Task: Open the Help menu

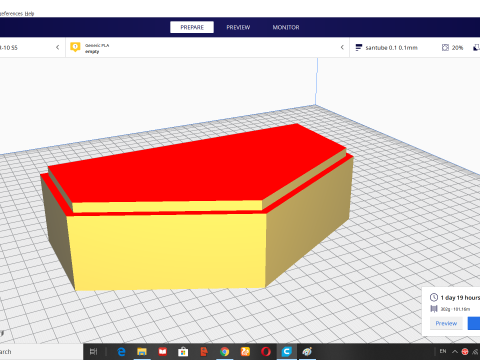Action: (x=30, y=14)
